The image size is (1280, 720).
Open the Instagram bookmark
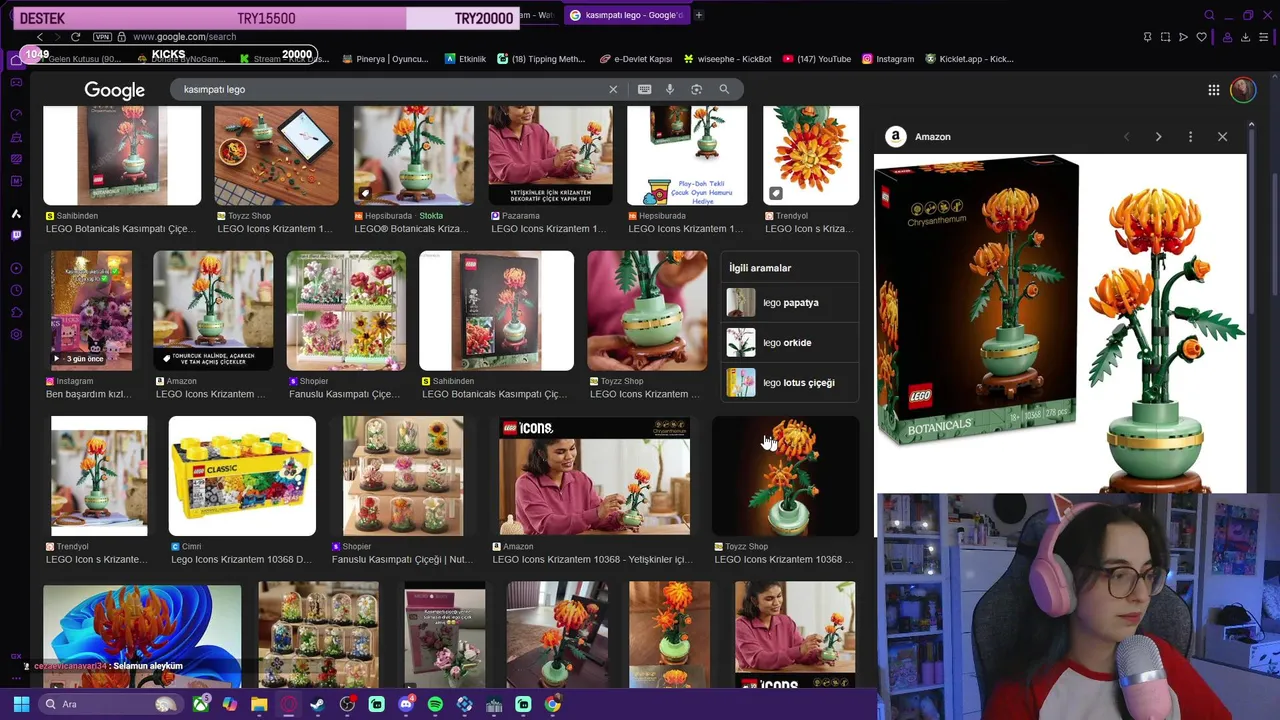[888, 59]
